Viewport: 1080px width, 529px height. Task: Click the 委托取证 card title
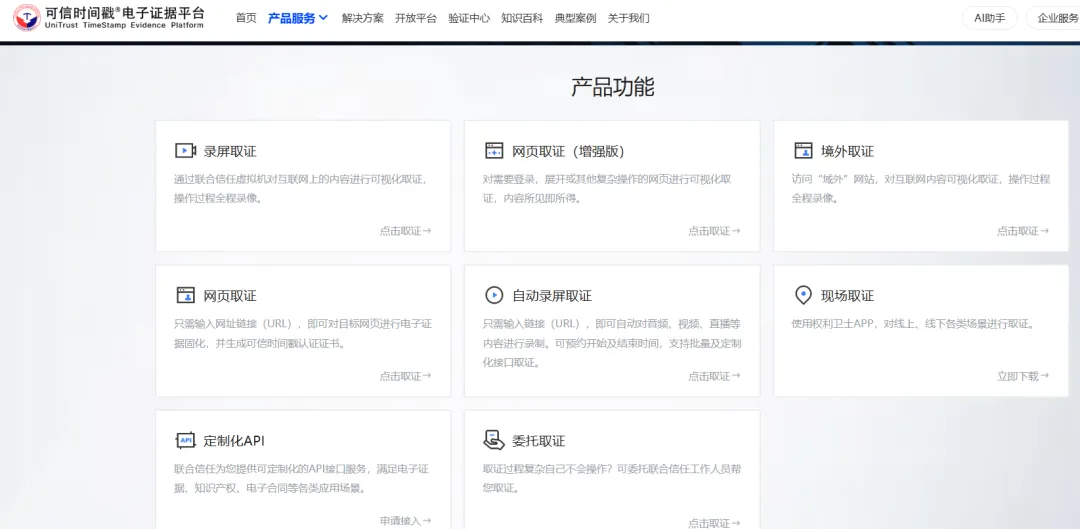[x=539, y=441]
